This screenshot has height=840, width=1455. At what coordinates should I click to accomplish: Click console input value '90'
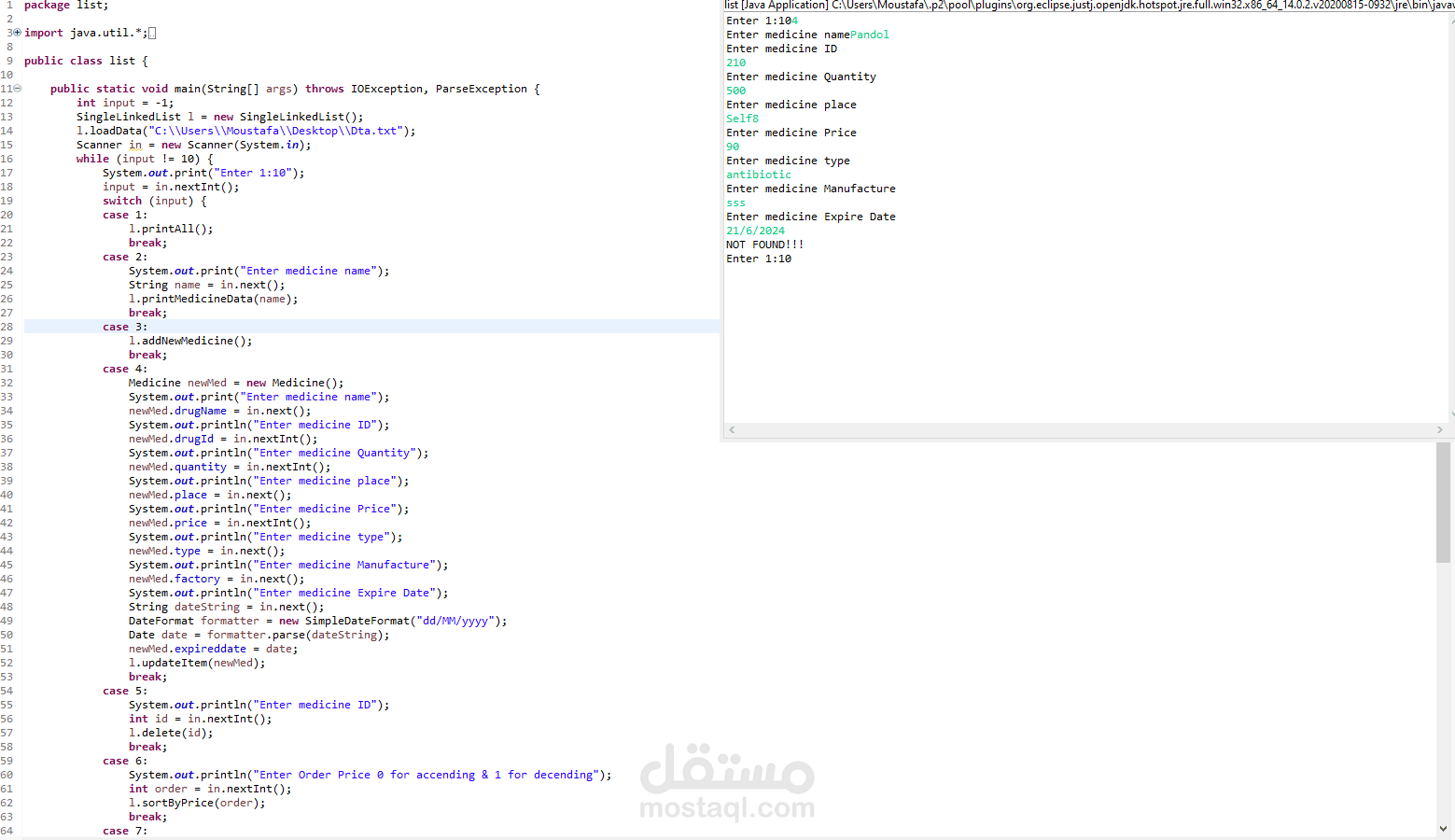pyautogui.click(x=733, y=147)
